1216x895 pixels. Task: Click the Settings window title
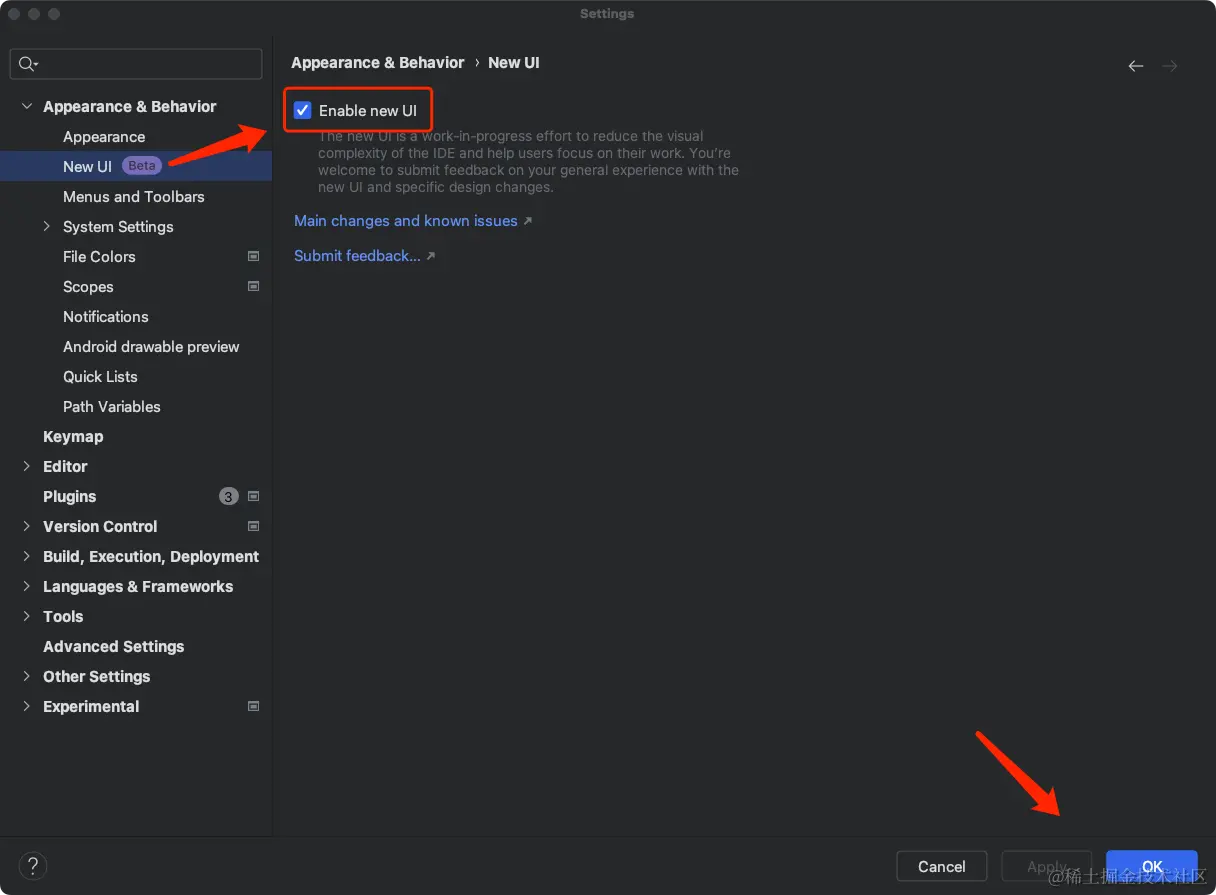coord(607,14)
